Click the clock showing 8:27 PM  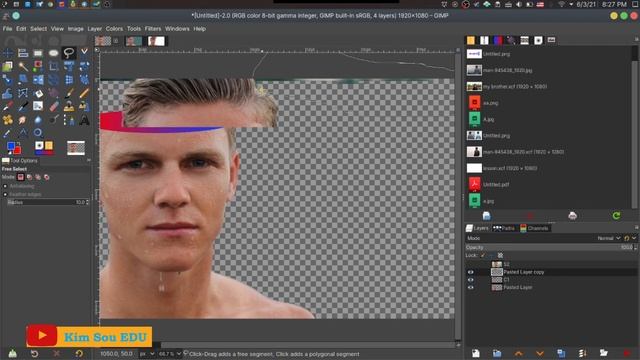(613, 4)
